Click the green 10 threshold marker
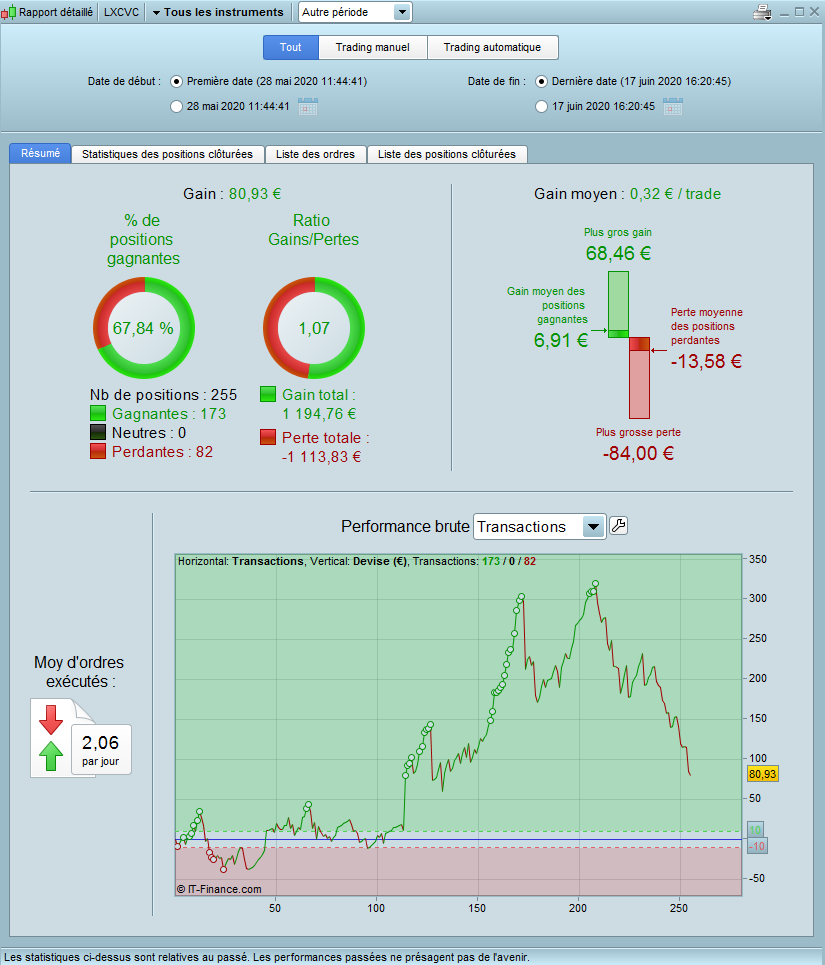This screenshot has width=825, height=965. pyautogui.click(x=755, y=830)
